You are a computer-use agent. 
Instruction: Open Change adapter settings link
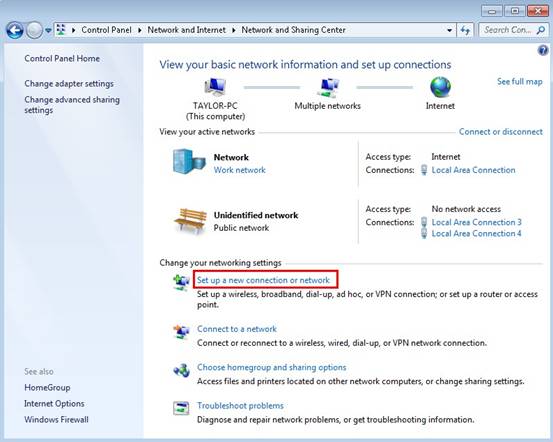pos(69,84)
